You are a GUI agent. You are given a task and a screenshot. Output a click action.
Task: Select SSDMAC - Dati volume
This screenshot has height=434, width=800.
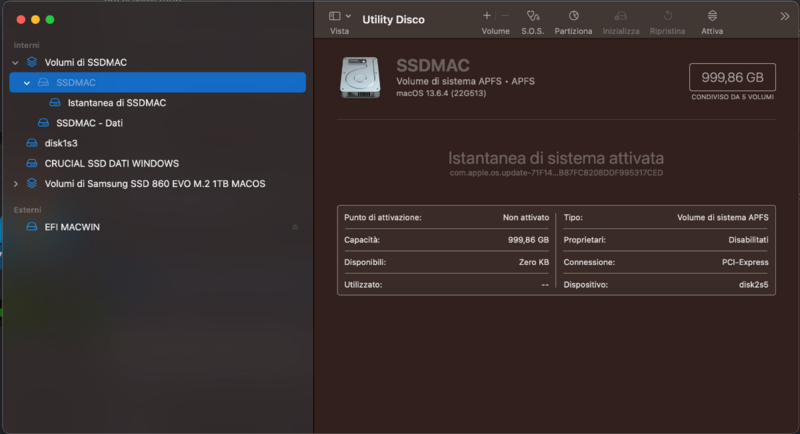pos(158,123)
